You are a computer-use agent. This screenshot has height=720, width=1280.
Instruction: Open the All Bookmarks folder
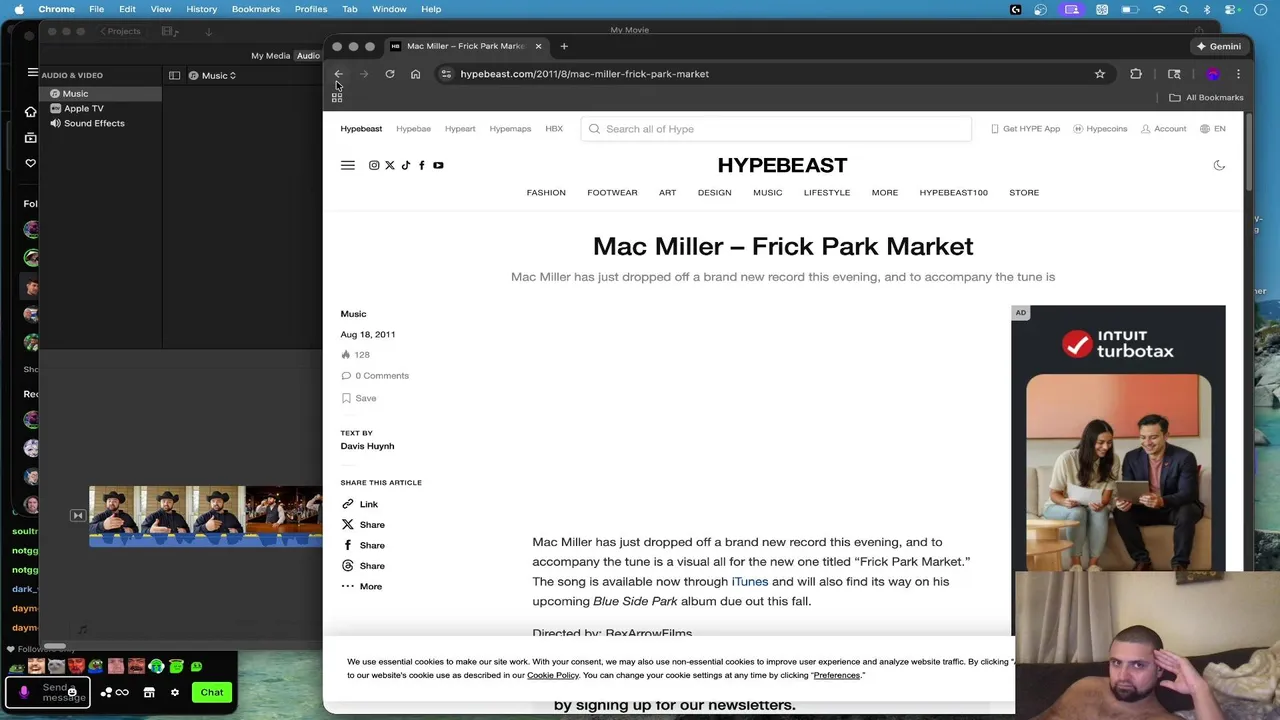1207,97
